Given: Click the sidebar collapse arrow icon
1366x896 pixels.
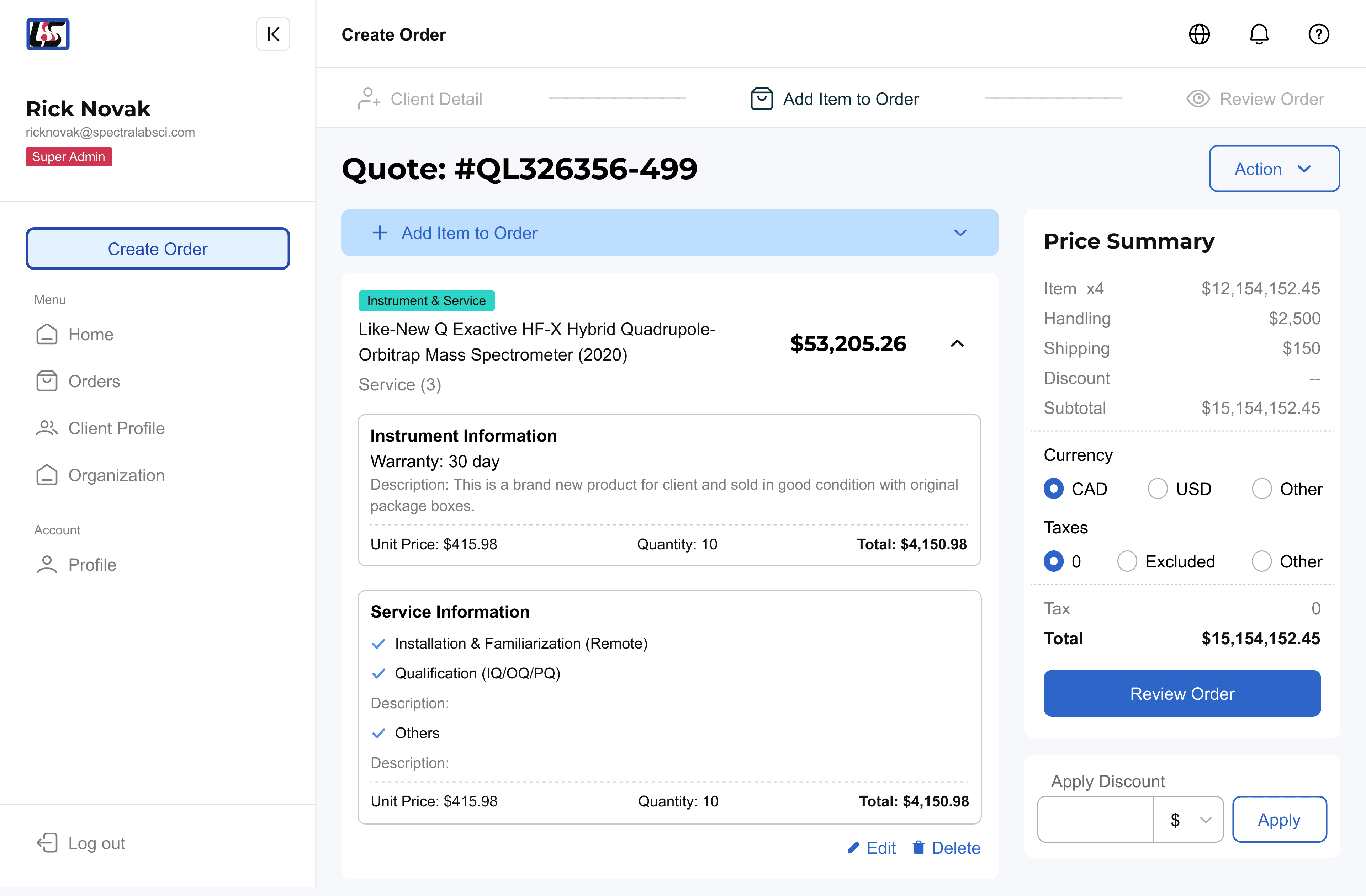Looking at the screenshot, I should (x=273, y=34).
